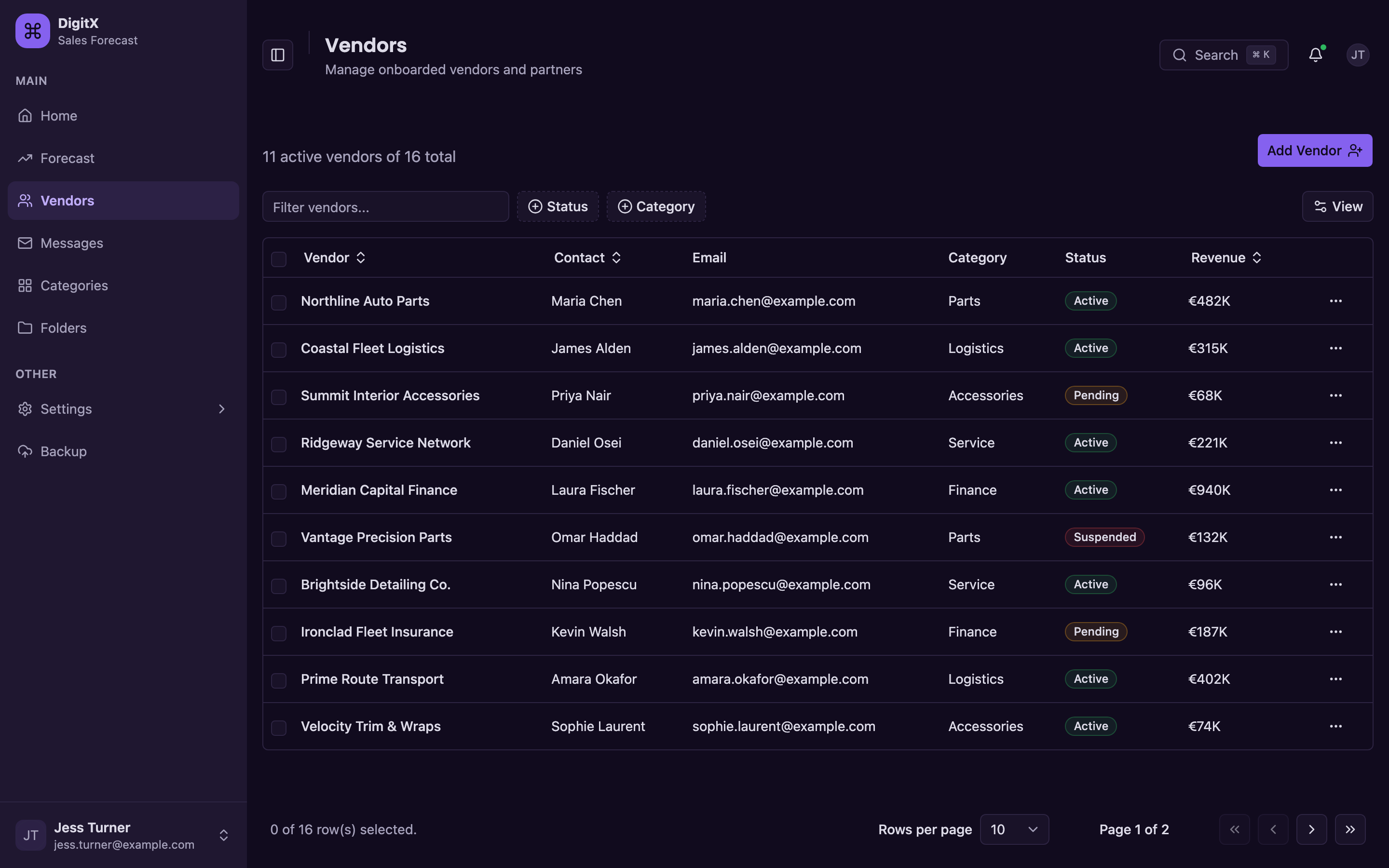Viewport: 1389px width, 868px height.
Task: Select all rows checkbox in header
Action: 278,259
